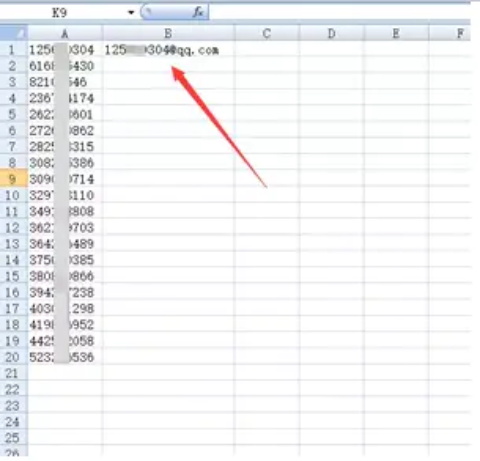This screenshot has width=480, height=461.
Task: Select column B header
Action: coord(168,33)
